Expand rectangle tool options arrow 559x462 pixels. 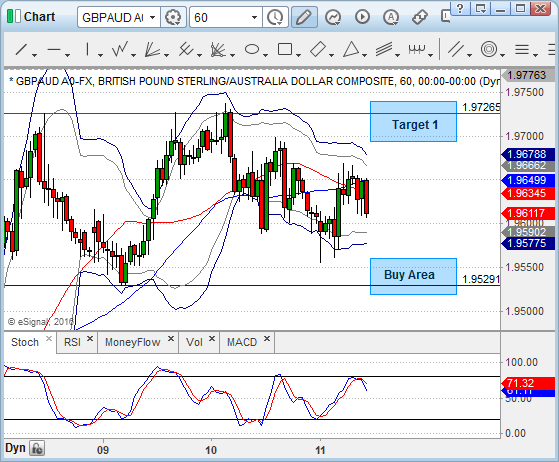coord(298,55)
